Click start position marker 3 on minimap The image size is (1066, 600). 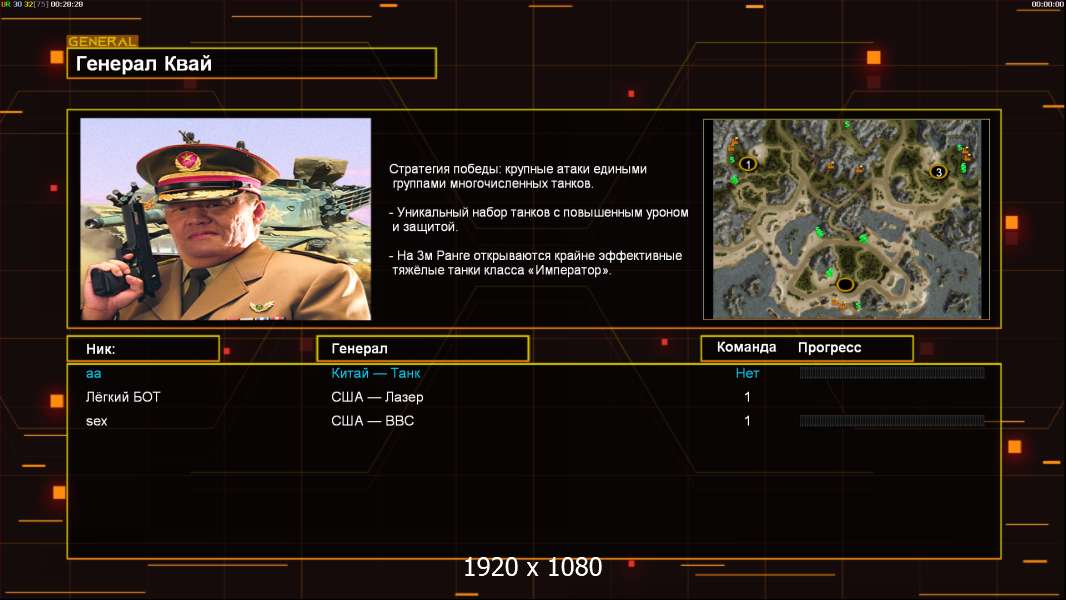coord(939,172)
